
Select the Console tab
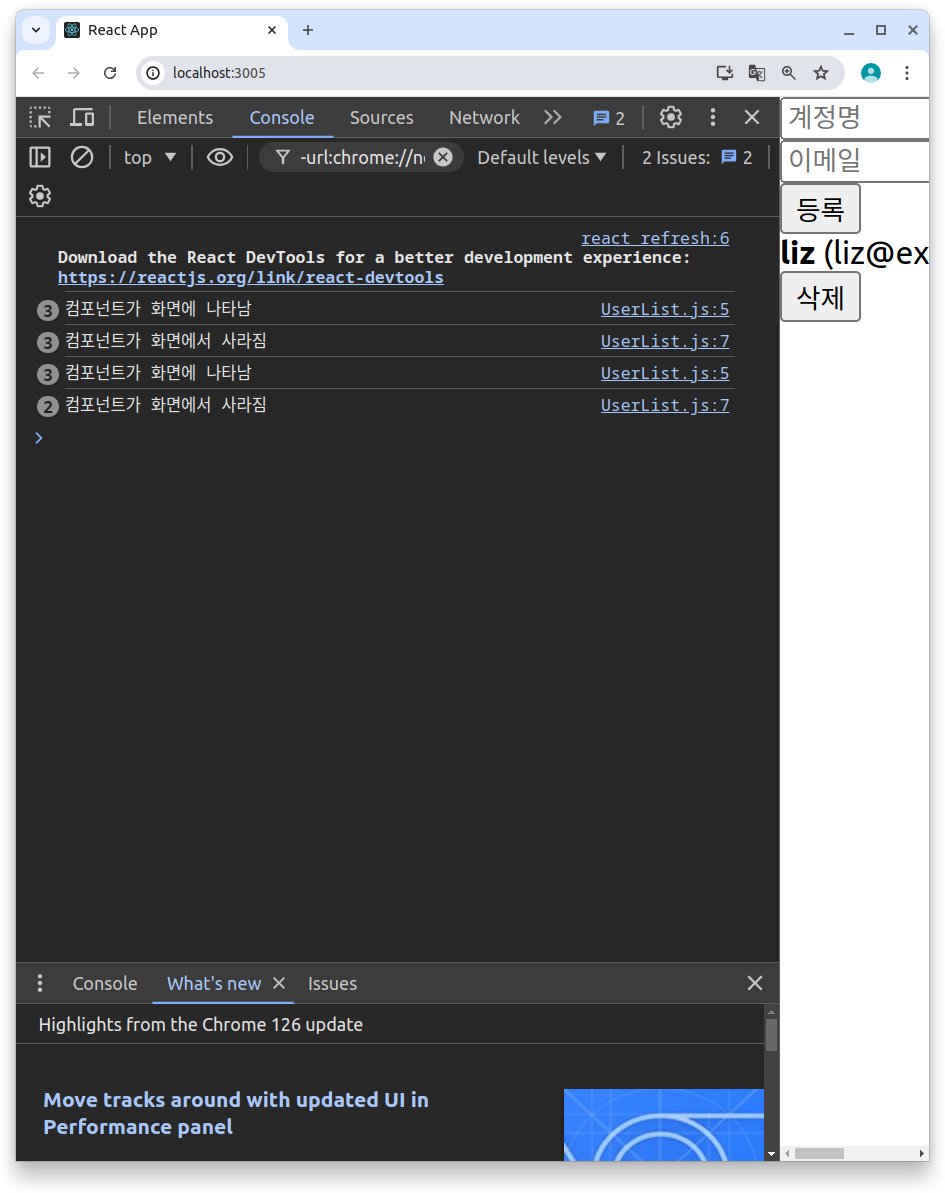(x=282, y=118)
